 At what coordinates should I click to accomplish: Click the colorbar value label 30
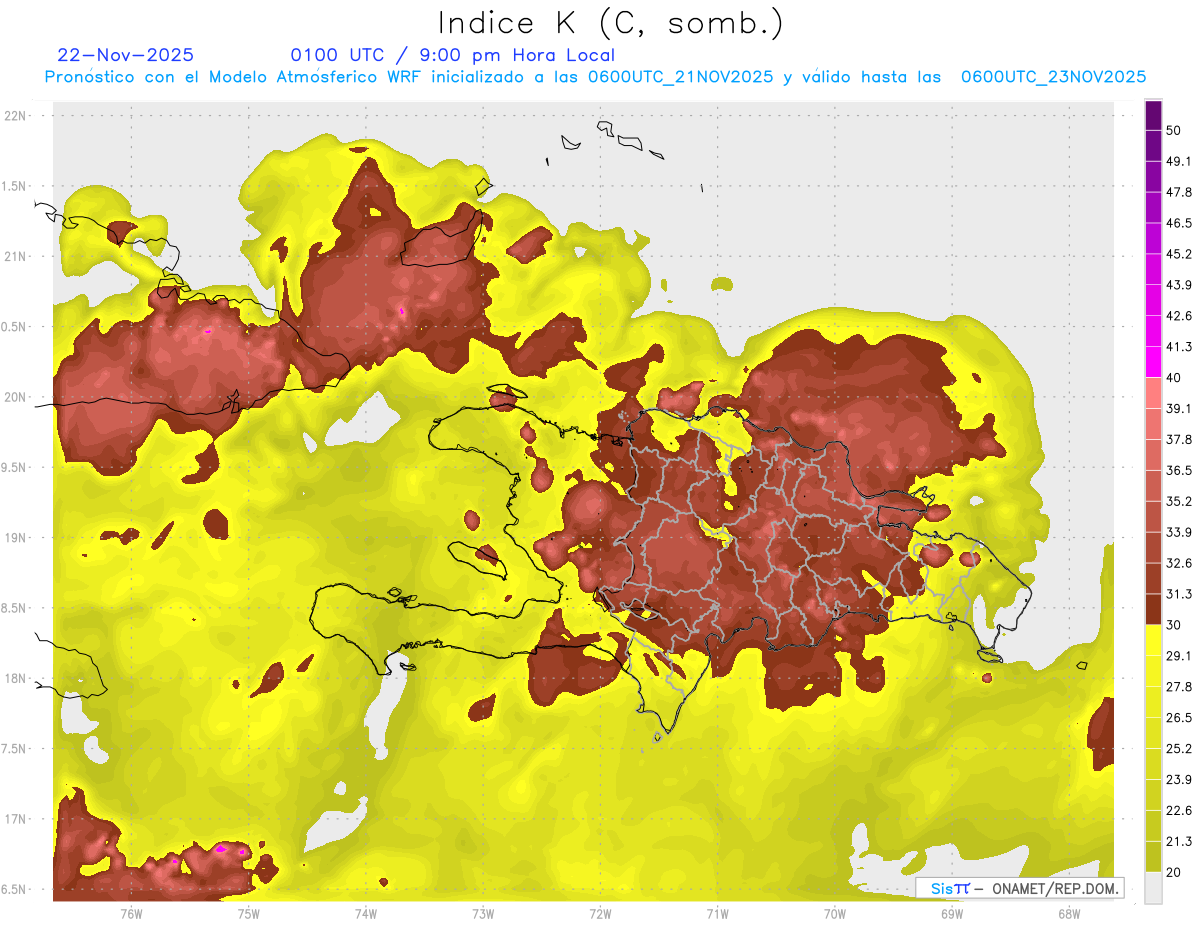coord(1174,625)
